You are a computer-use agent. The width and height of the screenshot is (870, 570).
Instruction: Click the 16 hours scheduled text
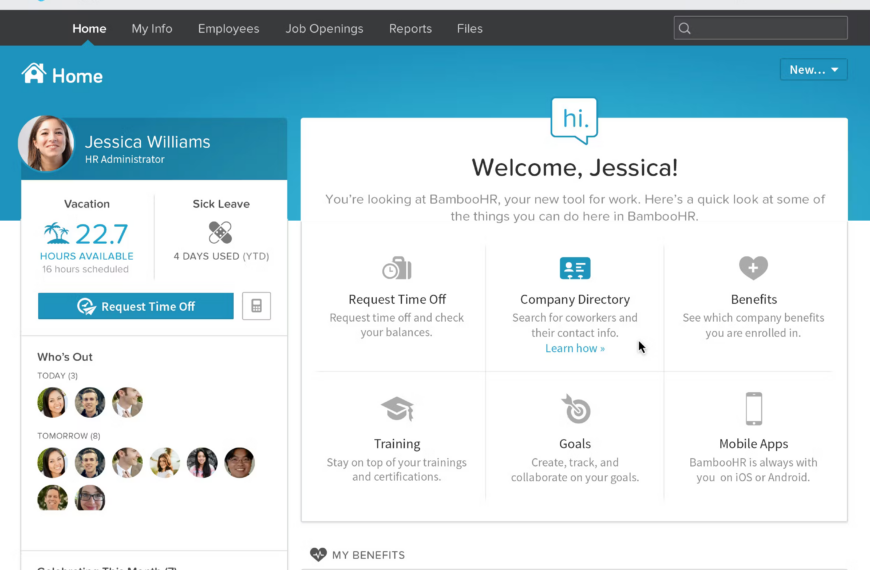(85, 269)
